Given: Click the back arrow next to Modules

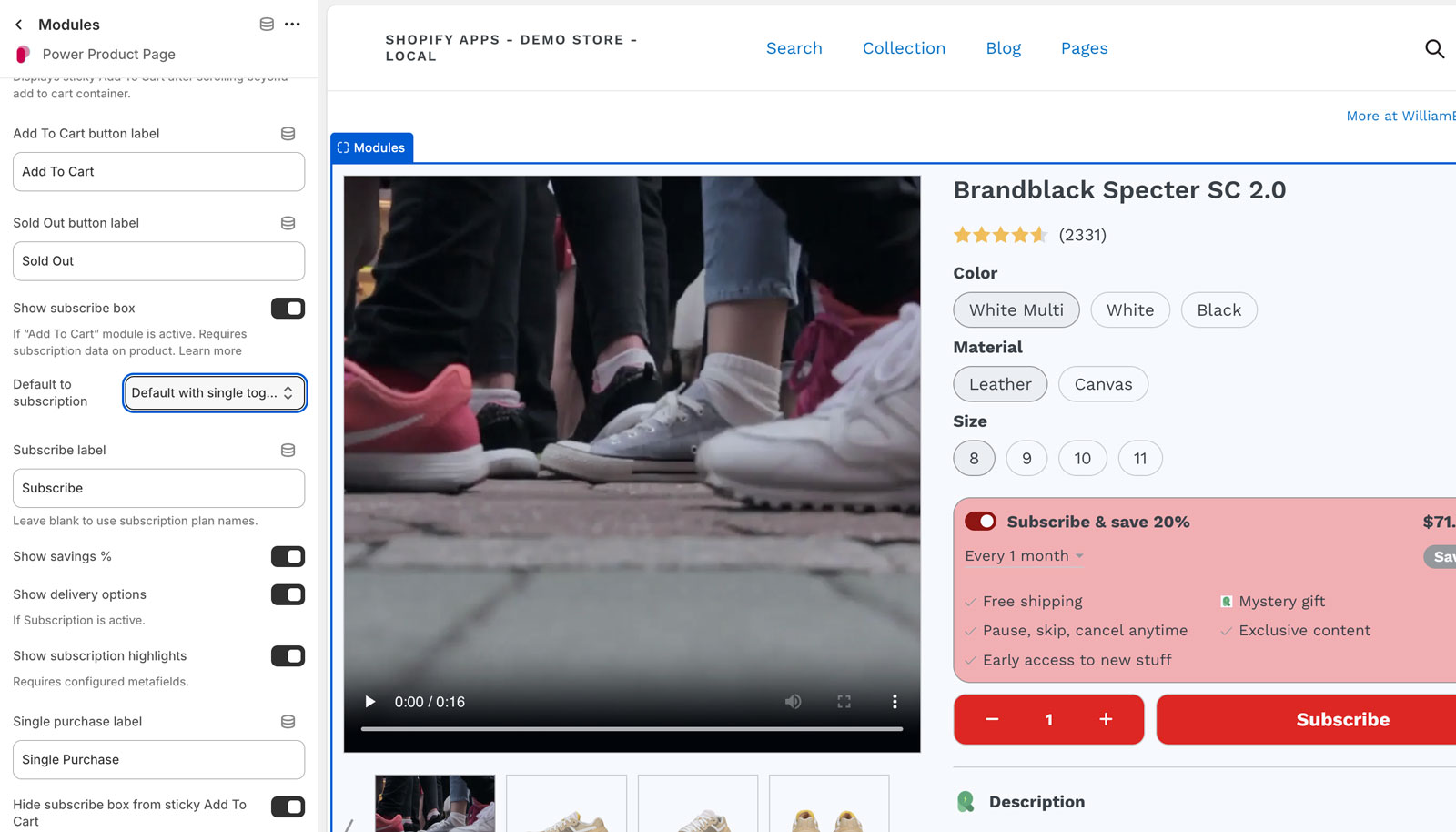Looking at the screenshot, I should coord(18,24).
